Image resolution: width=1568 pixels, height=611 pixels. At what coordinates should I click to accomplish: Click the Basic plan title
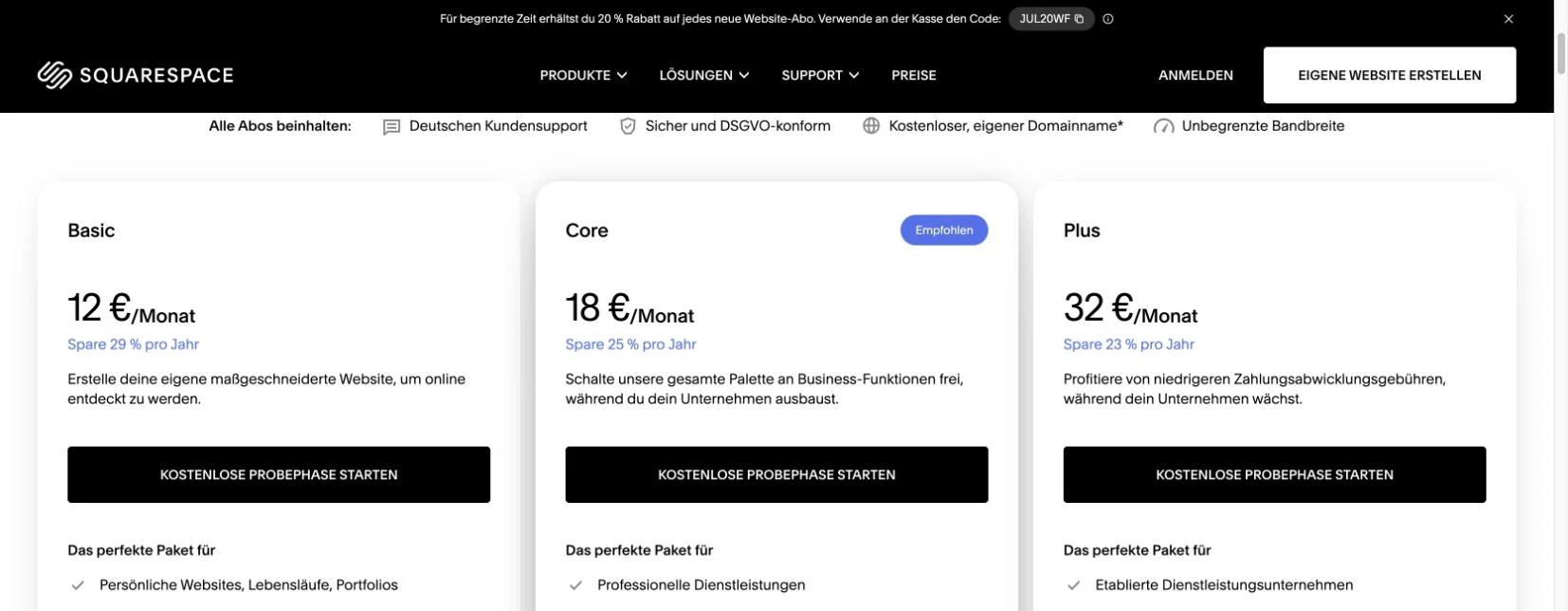(x=91, y=231)
